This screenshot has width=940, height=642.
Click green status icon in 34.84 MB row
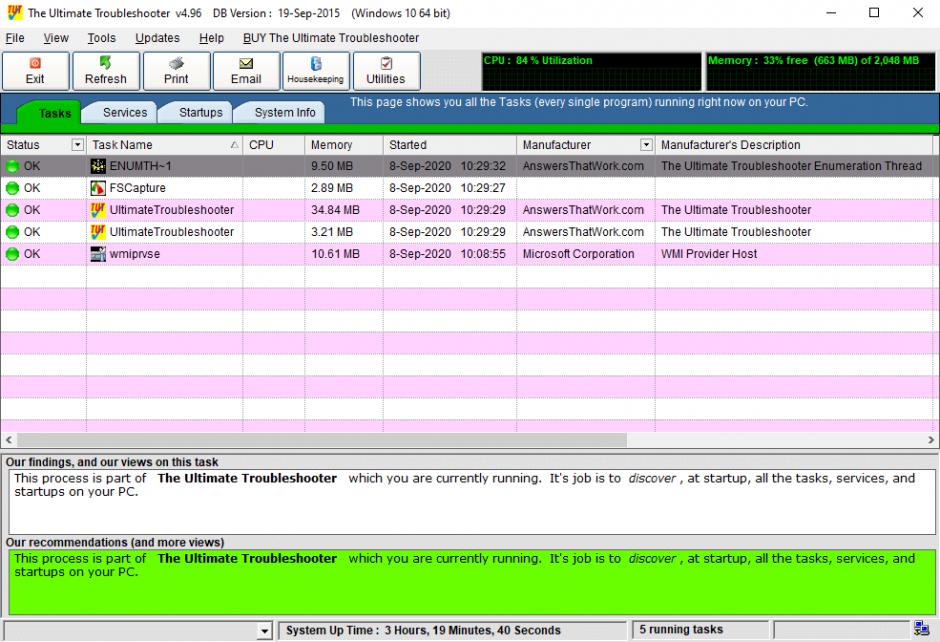pyautogui.click(x=12, y=210)
